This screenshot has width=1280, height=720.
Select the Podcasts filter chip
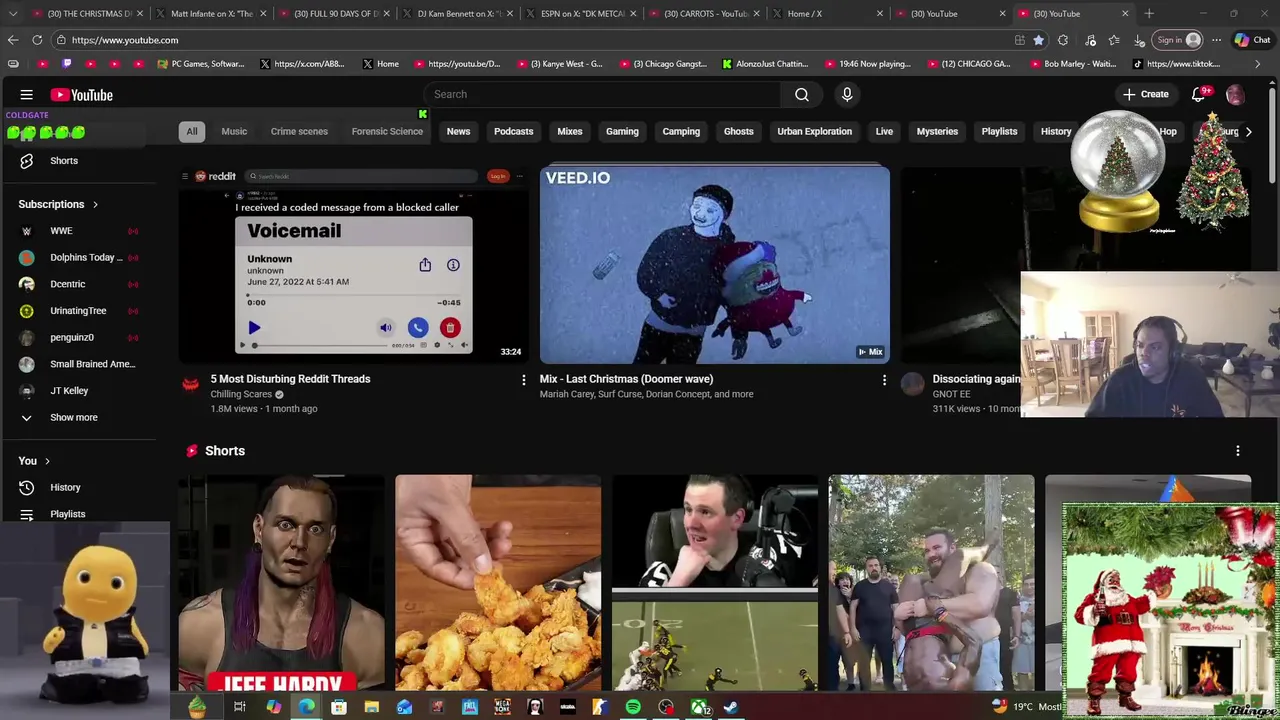pos(513,131)
